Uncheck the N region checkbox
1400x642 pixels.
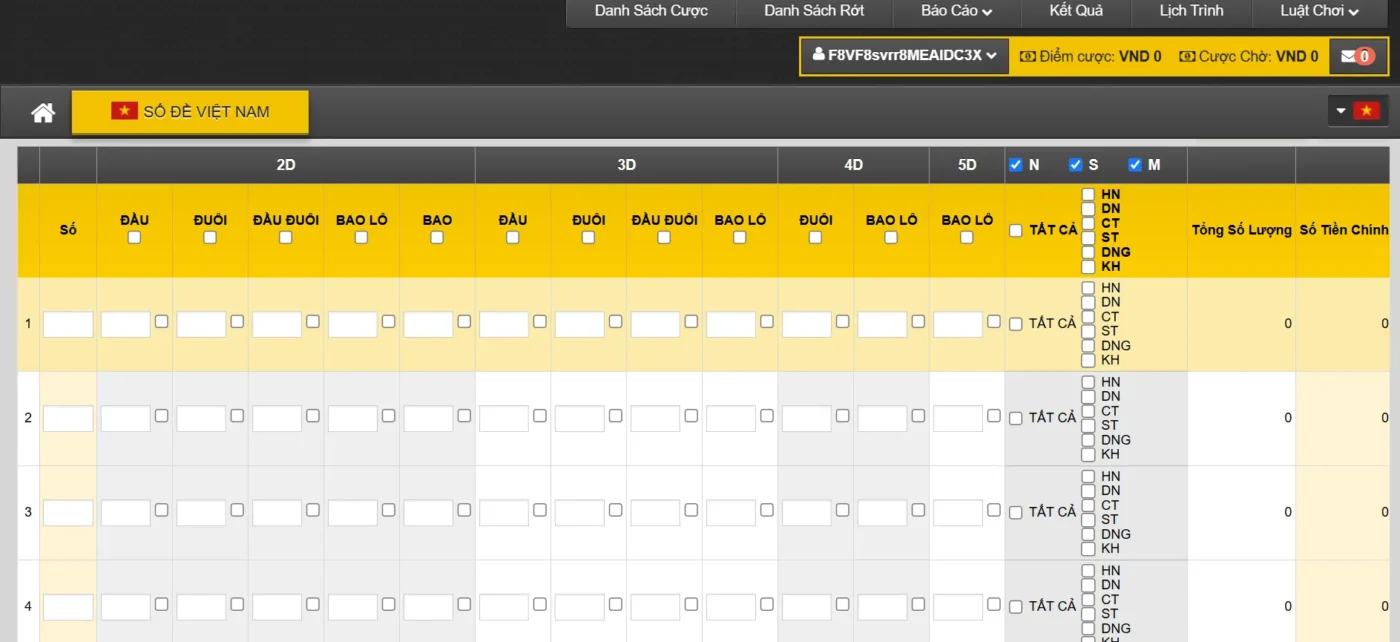(1016, 165)
